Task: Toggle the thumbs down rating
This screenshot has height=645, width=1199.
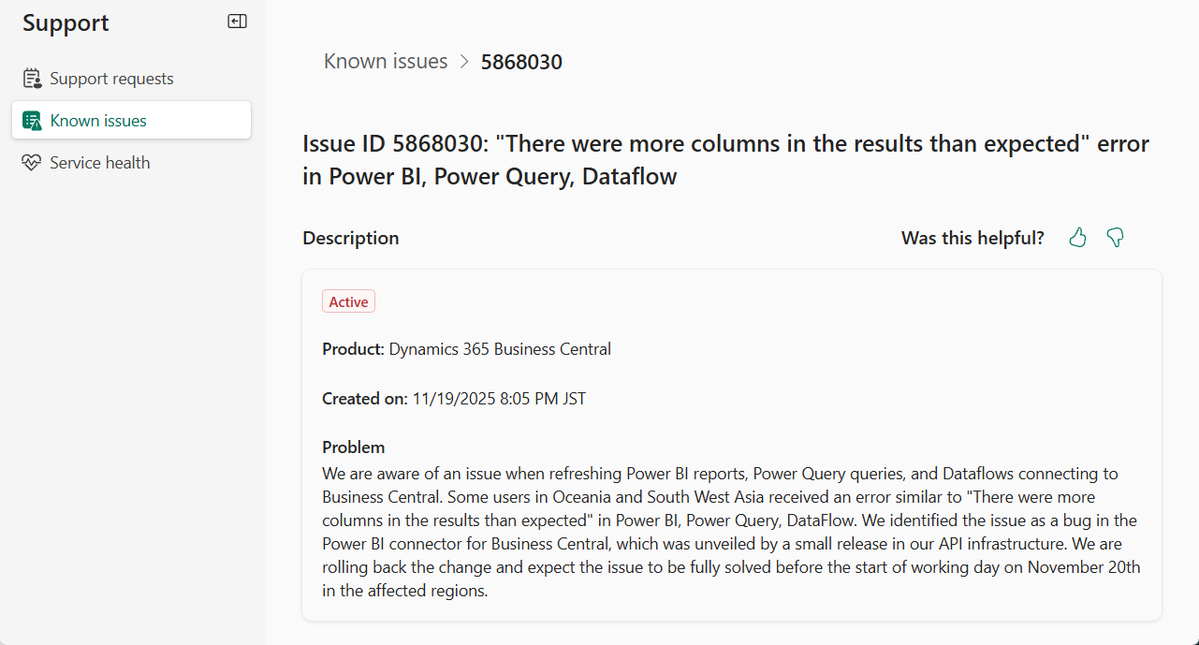Action: [x=1115, y=237]
